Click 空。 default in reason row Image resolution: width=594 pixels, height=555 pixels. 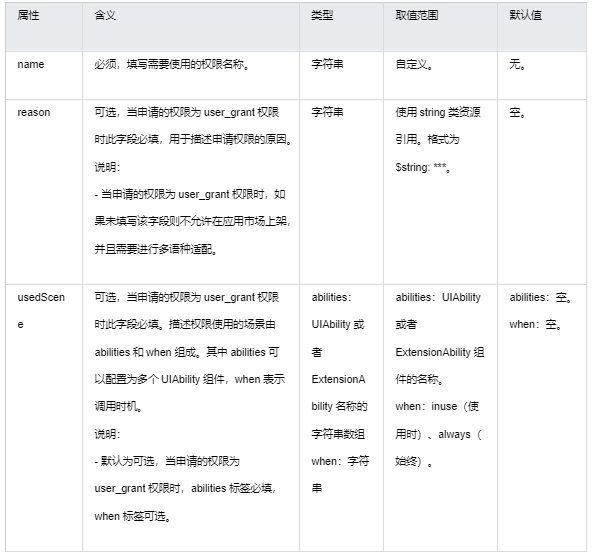517,113
